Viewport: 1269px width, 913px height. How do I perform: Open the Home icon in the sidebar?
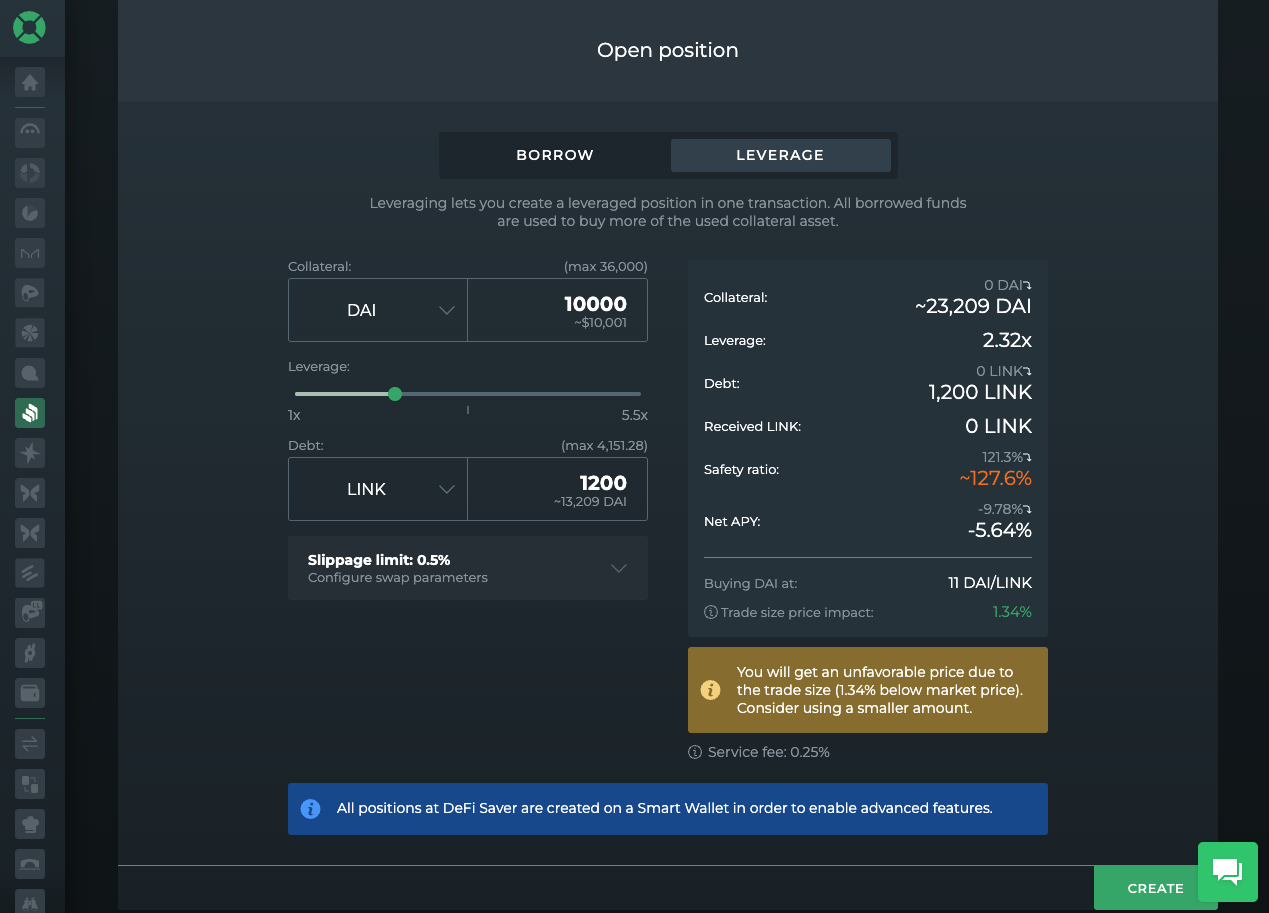pyautogui.click(x=29, y=82)
